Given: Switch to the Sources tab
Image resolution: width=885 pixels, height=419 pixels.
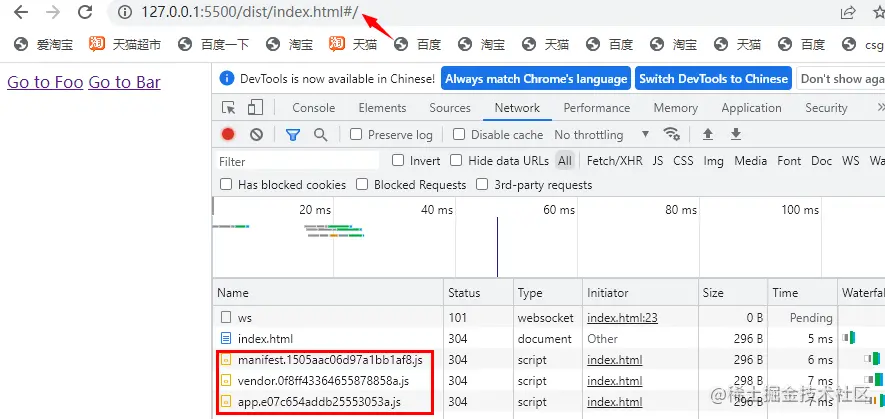Looking at the screenshot, I should click(x=450, y=108).
